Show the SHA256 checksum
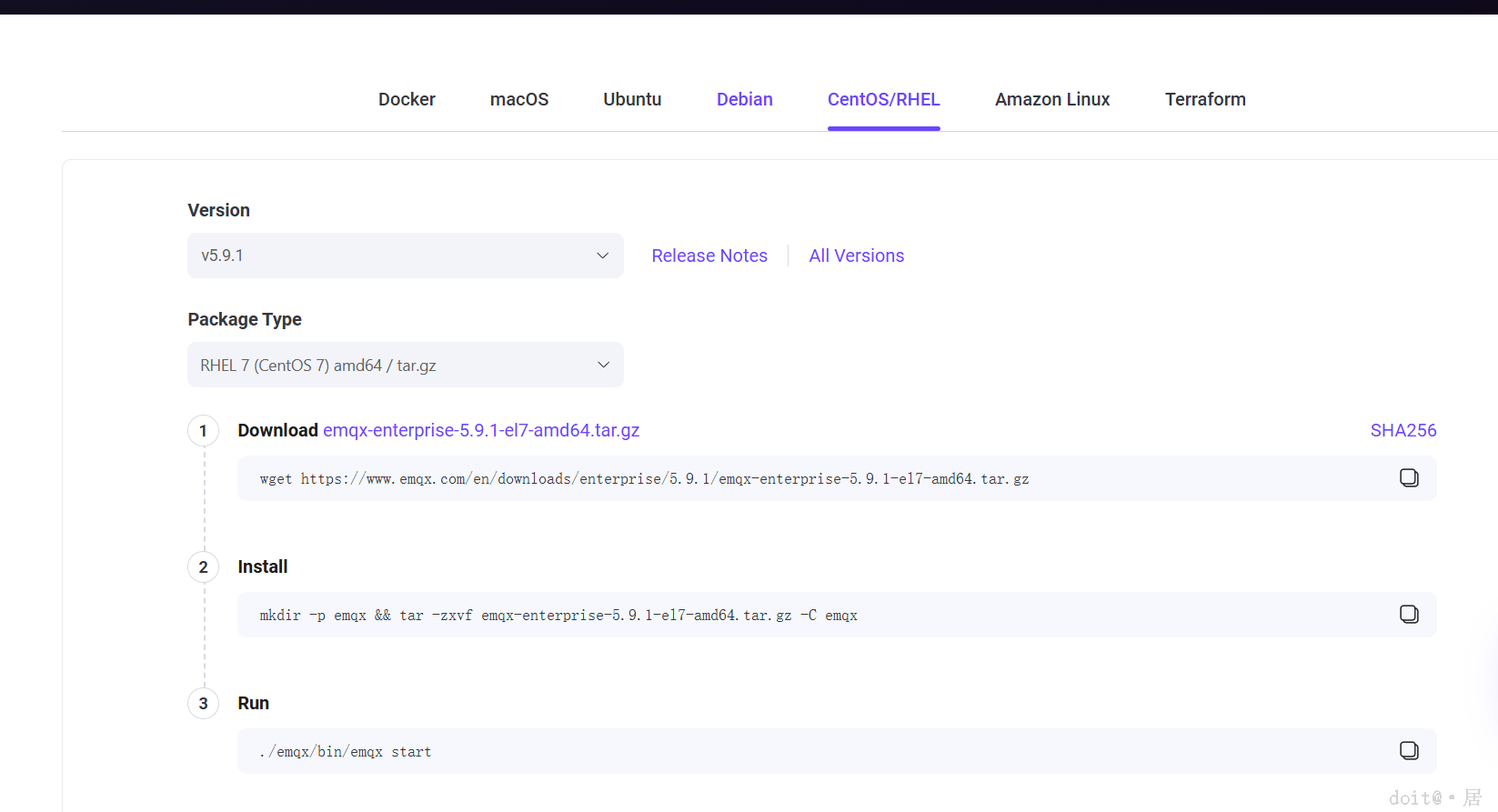This screenshot has width=1498, height=812. (x=1403, y=430)
